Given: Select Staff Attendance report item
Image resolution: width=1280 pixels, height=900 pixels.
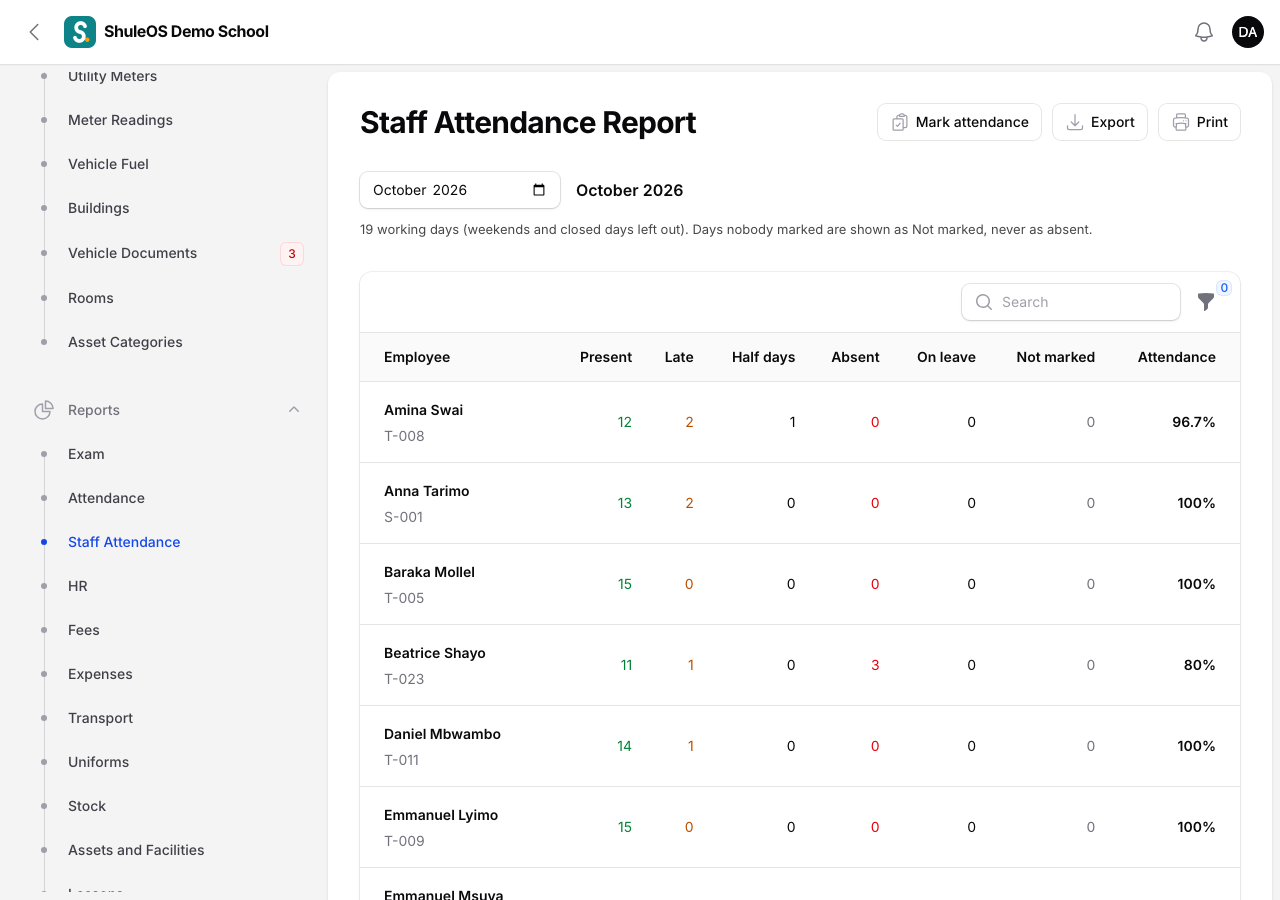Looking at the screenshot, I should pyautogui.click(x=124, y=542).
